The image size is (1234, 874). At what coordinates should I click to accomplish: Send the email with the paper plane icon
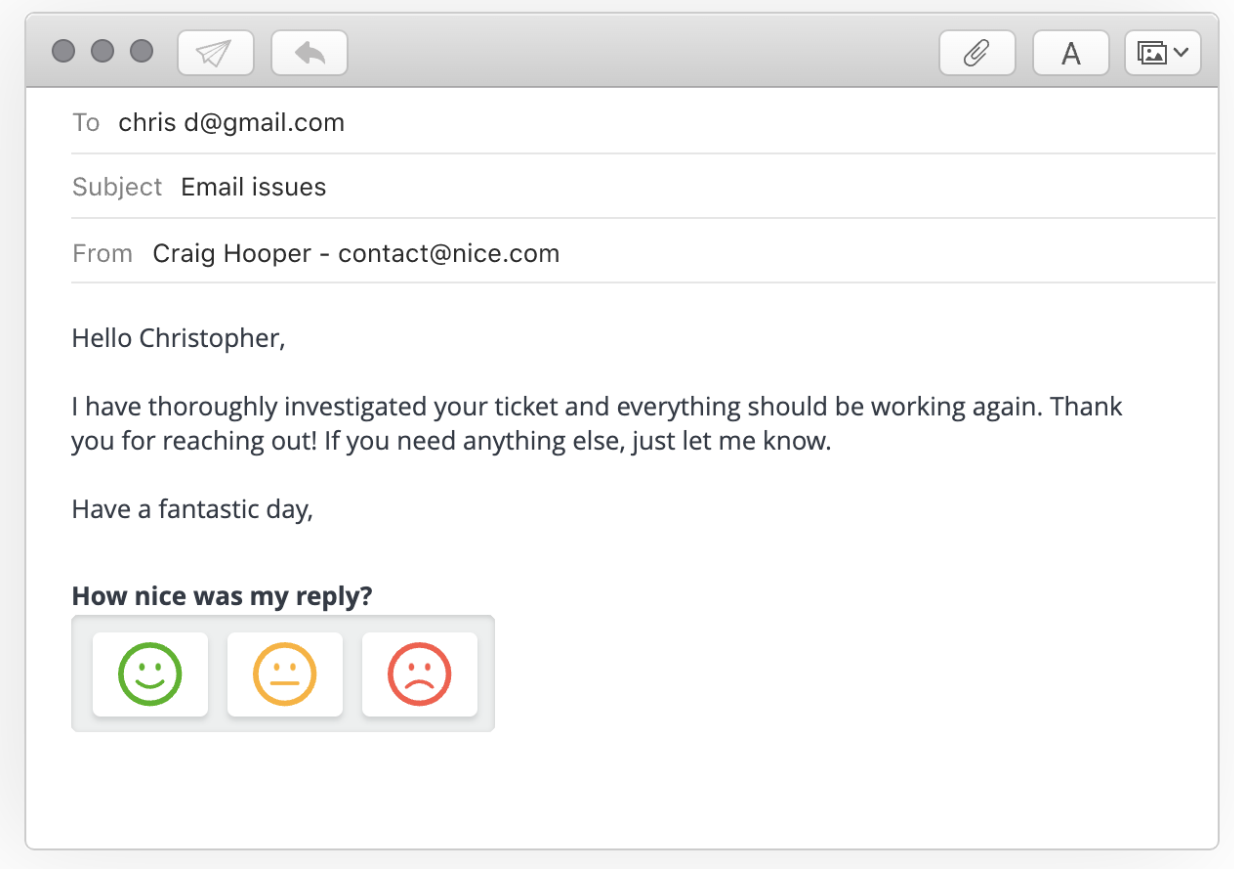tap(216, 53)
